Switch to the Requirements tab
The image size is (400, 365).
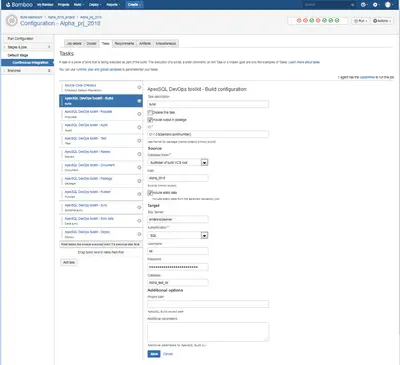point(124,43)
